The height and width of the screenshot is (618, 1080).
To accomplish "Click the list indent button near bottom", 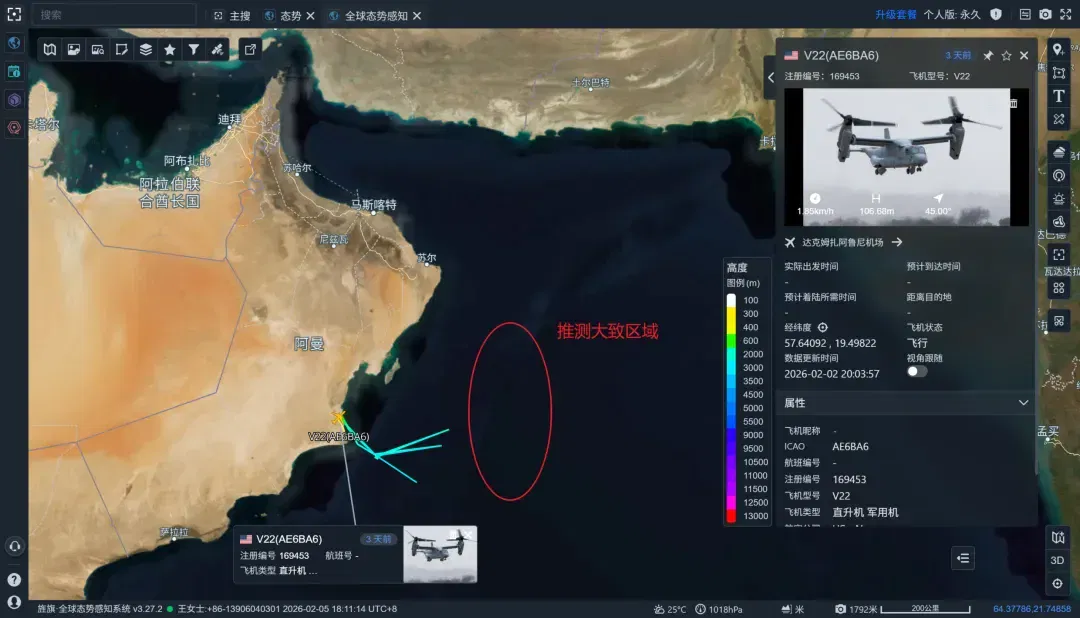I will [963, 558].
